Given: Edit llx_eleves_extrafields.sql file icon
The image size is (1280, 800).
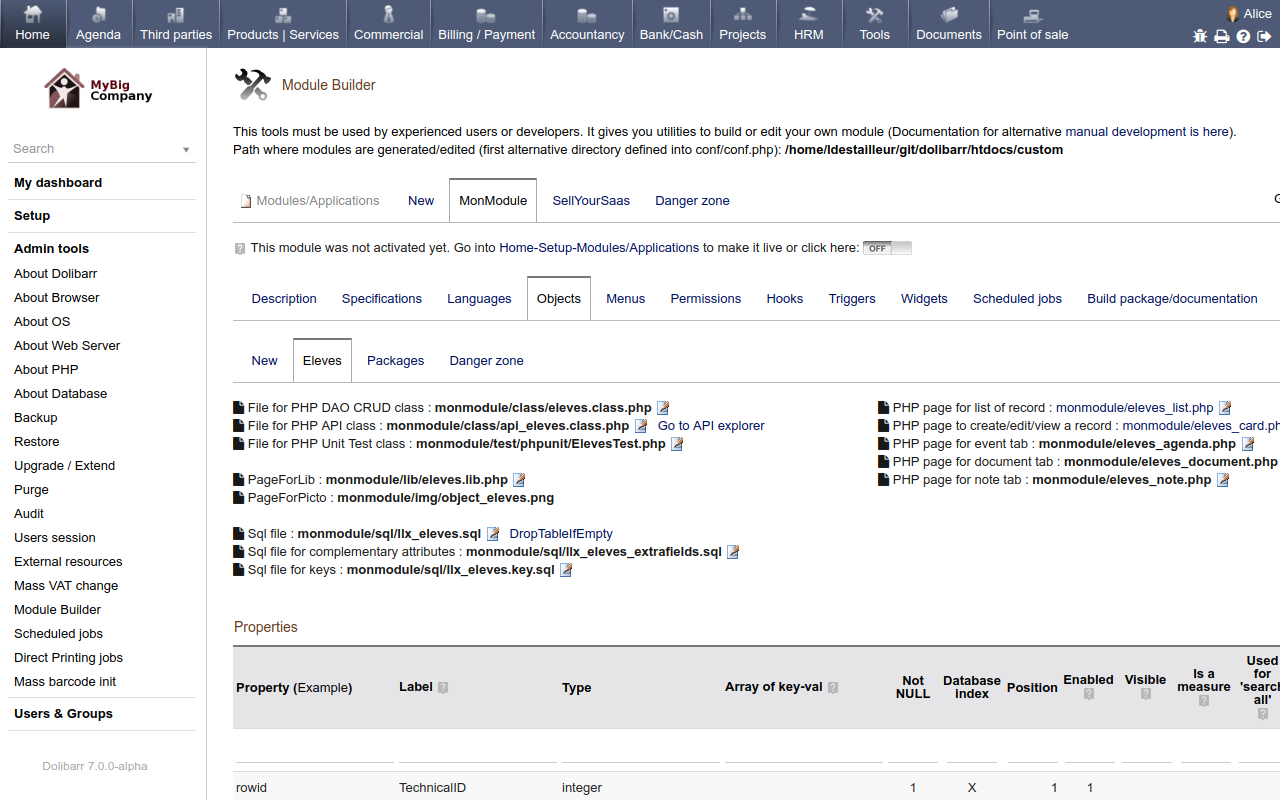Looking at the screenshot, I should tap(733, 552).
